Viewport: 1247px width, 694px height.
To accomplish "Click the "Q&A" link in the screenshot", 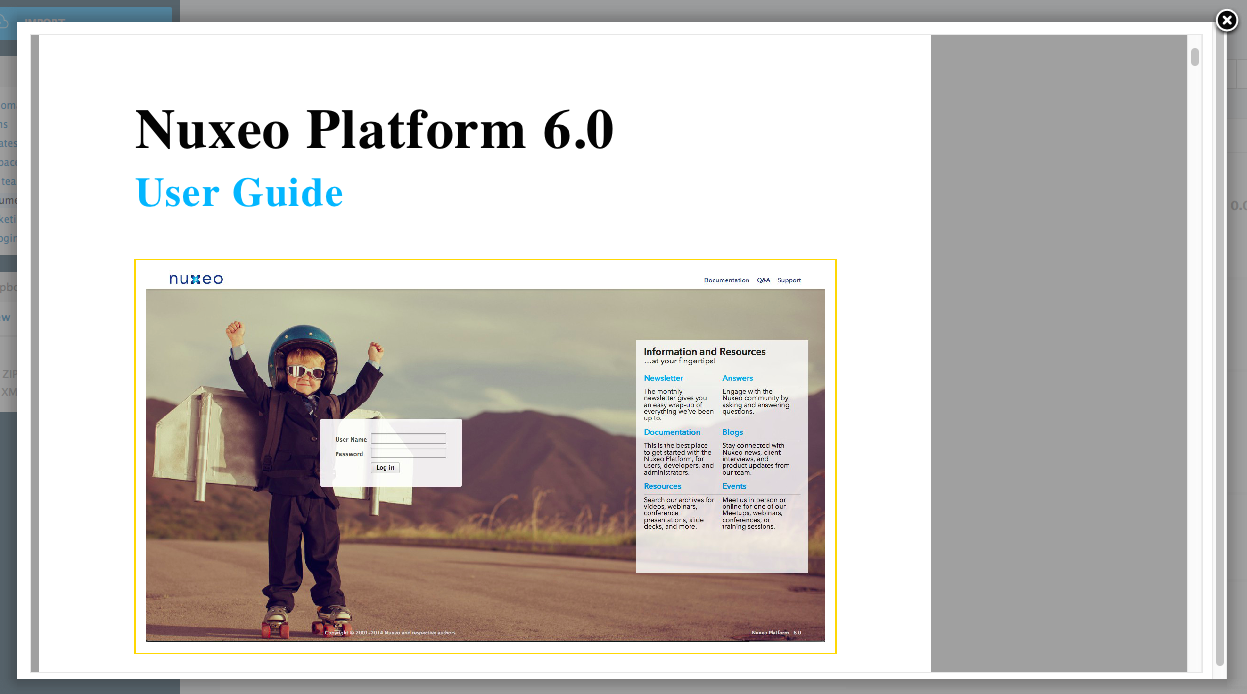I will (763, 280).
